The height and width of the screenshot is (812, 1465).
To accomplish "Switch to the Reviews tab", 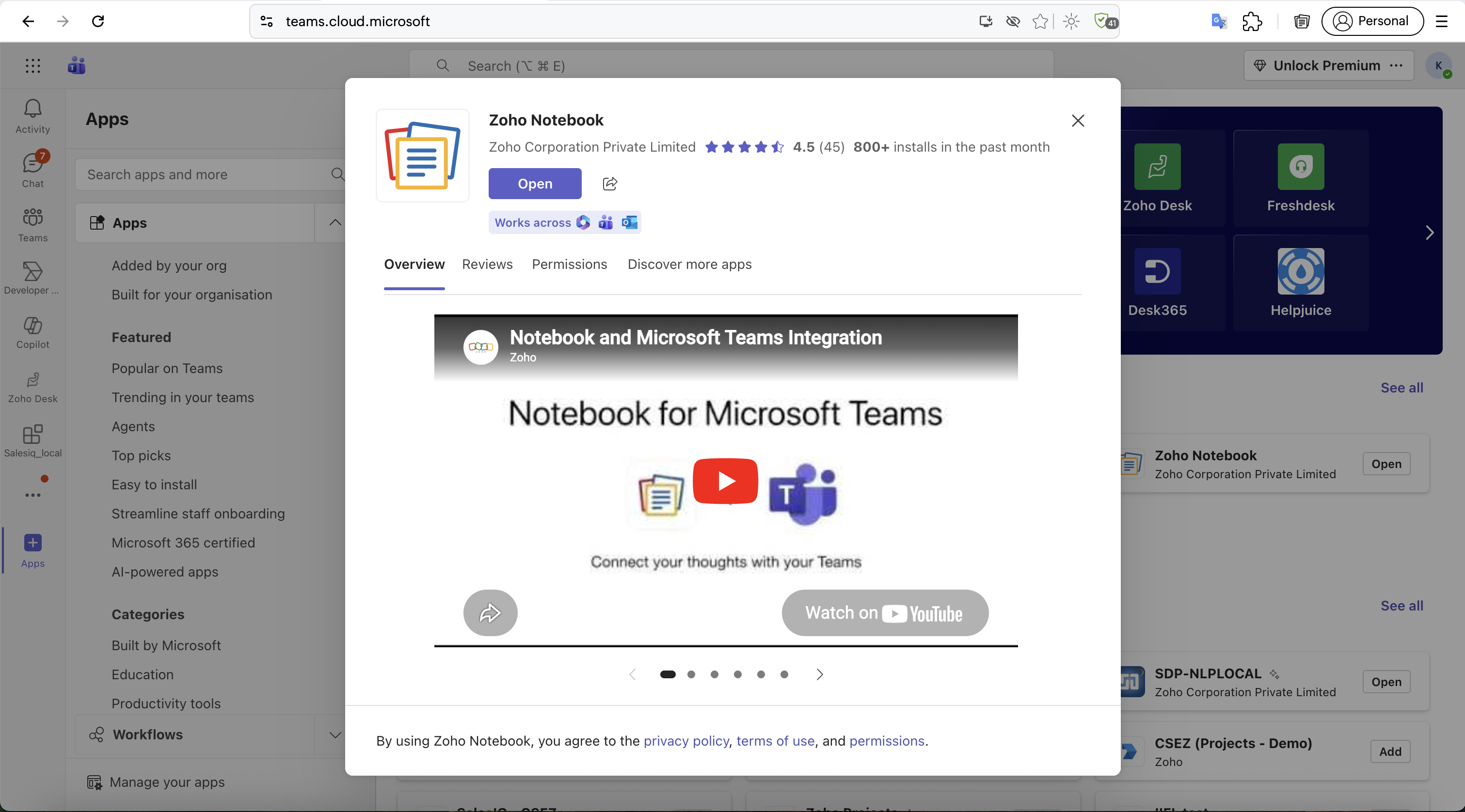I will pos(487,264).
